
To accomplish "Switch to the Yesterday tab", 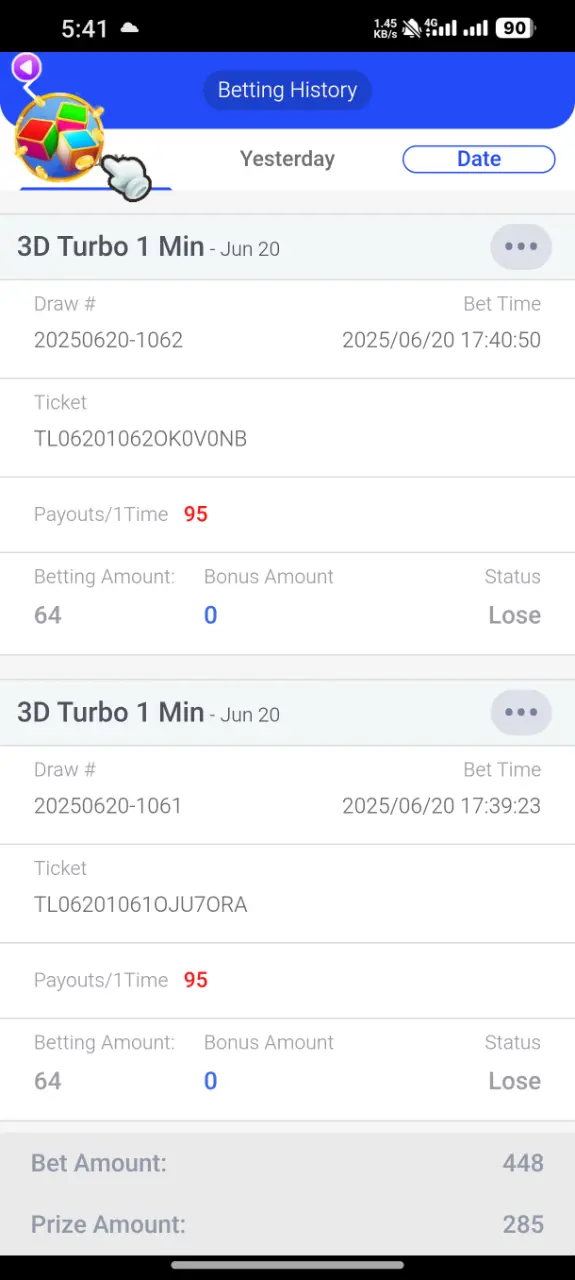I will 287,159.
